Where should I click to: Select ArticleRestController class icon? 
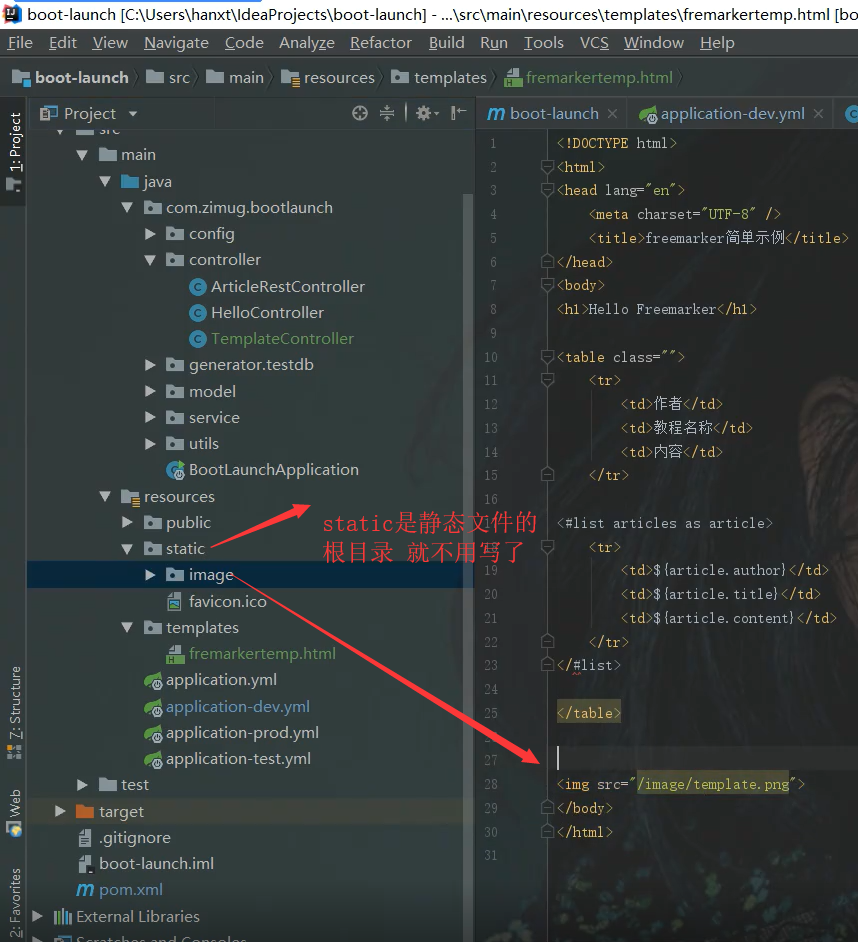(x=198, y=287)
